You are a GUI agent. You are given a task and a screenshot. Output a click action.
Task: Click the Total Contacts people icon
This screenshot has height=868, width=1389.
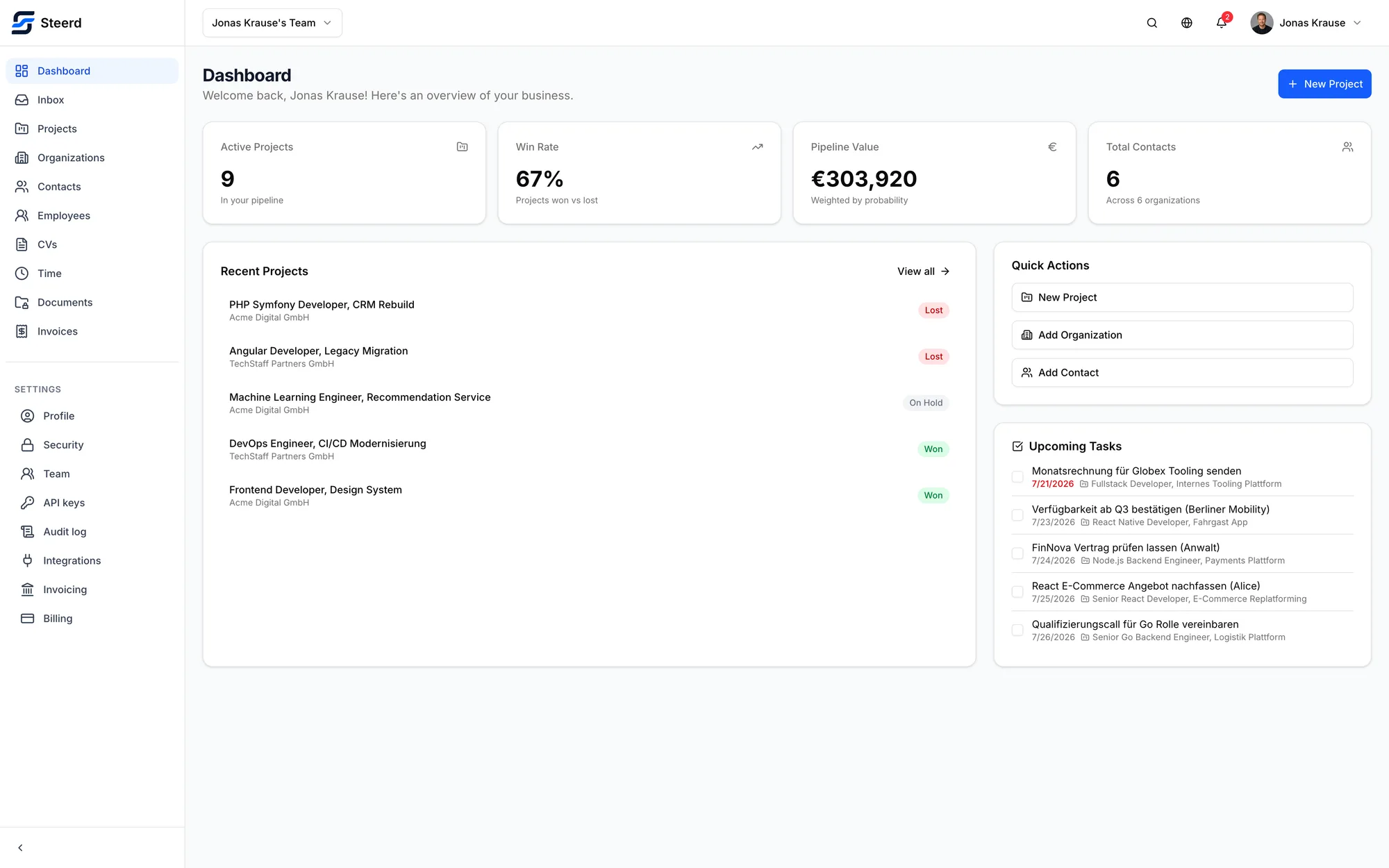click(1347, 147)
